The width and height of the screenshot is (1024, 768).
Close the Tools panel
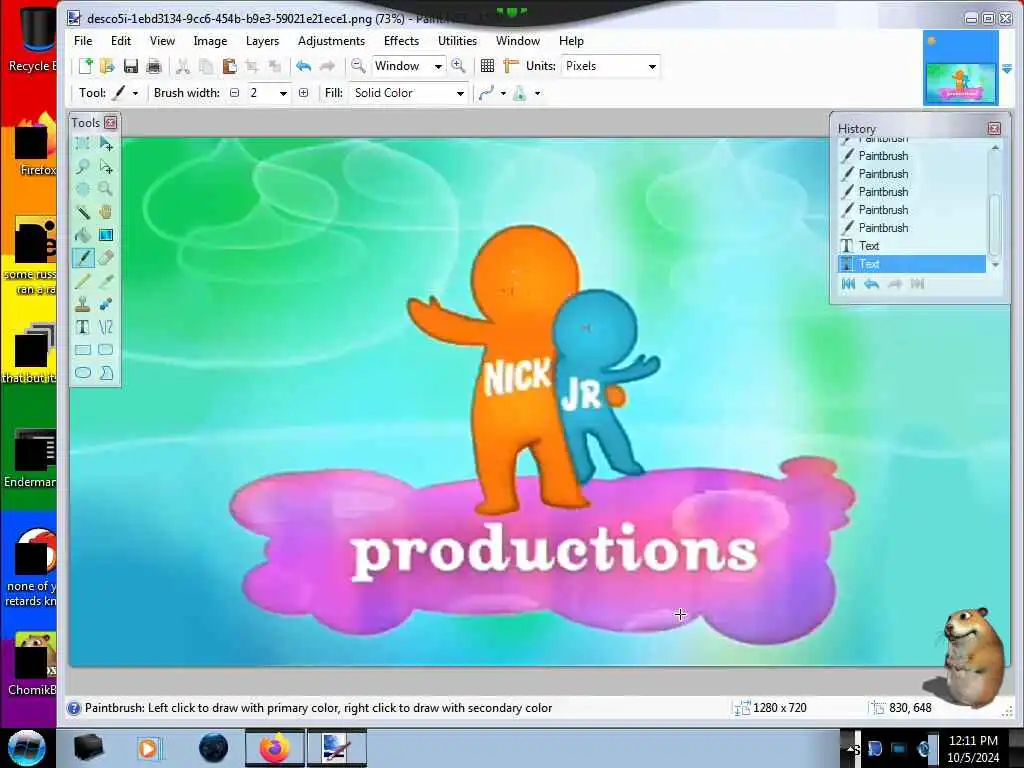tap(110, 123)
